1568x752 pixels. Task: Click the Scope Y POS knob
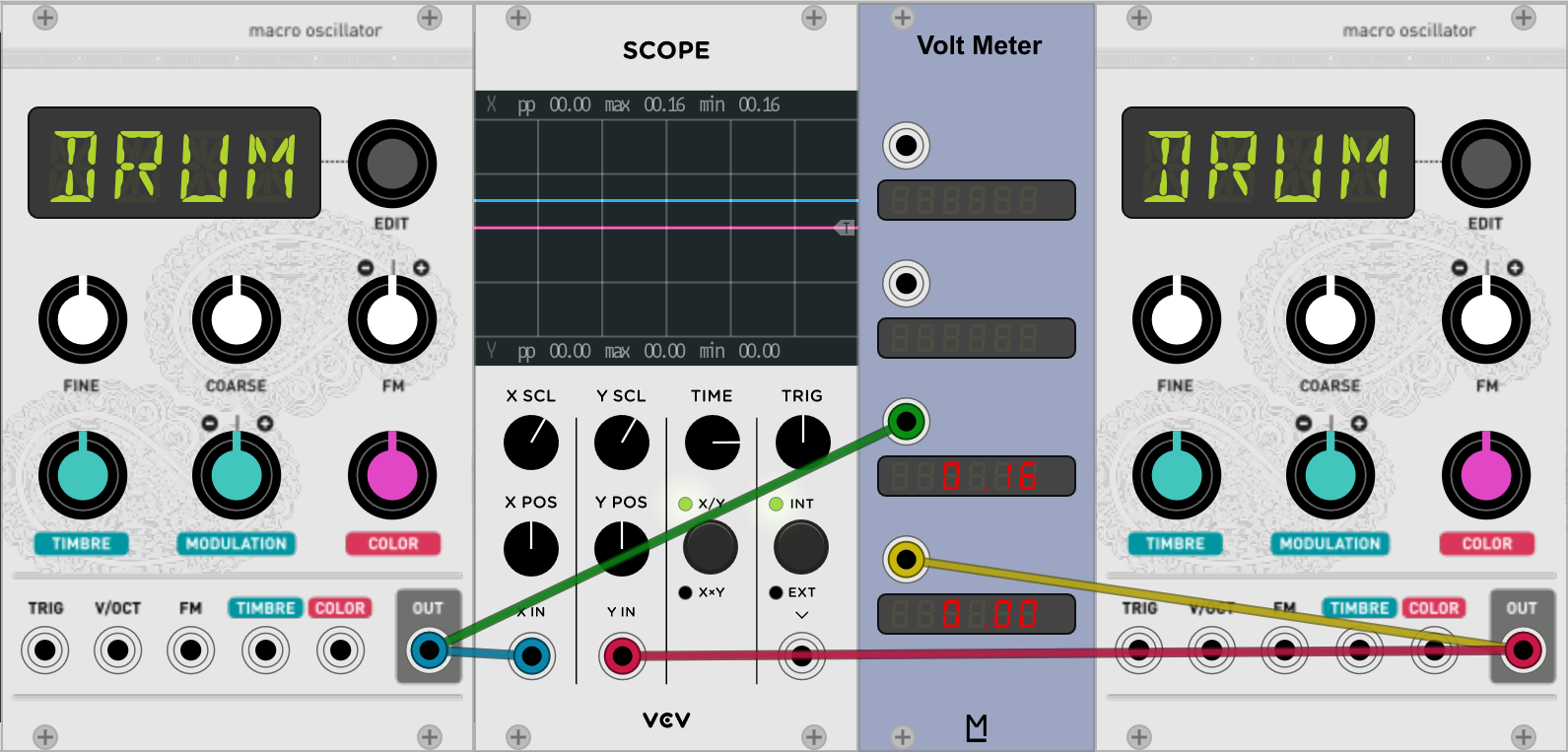(x=622, y=549)
